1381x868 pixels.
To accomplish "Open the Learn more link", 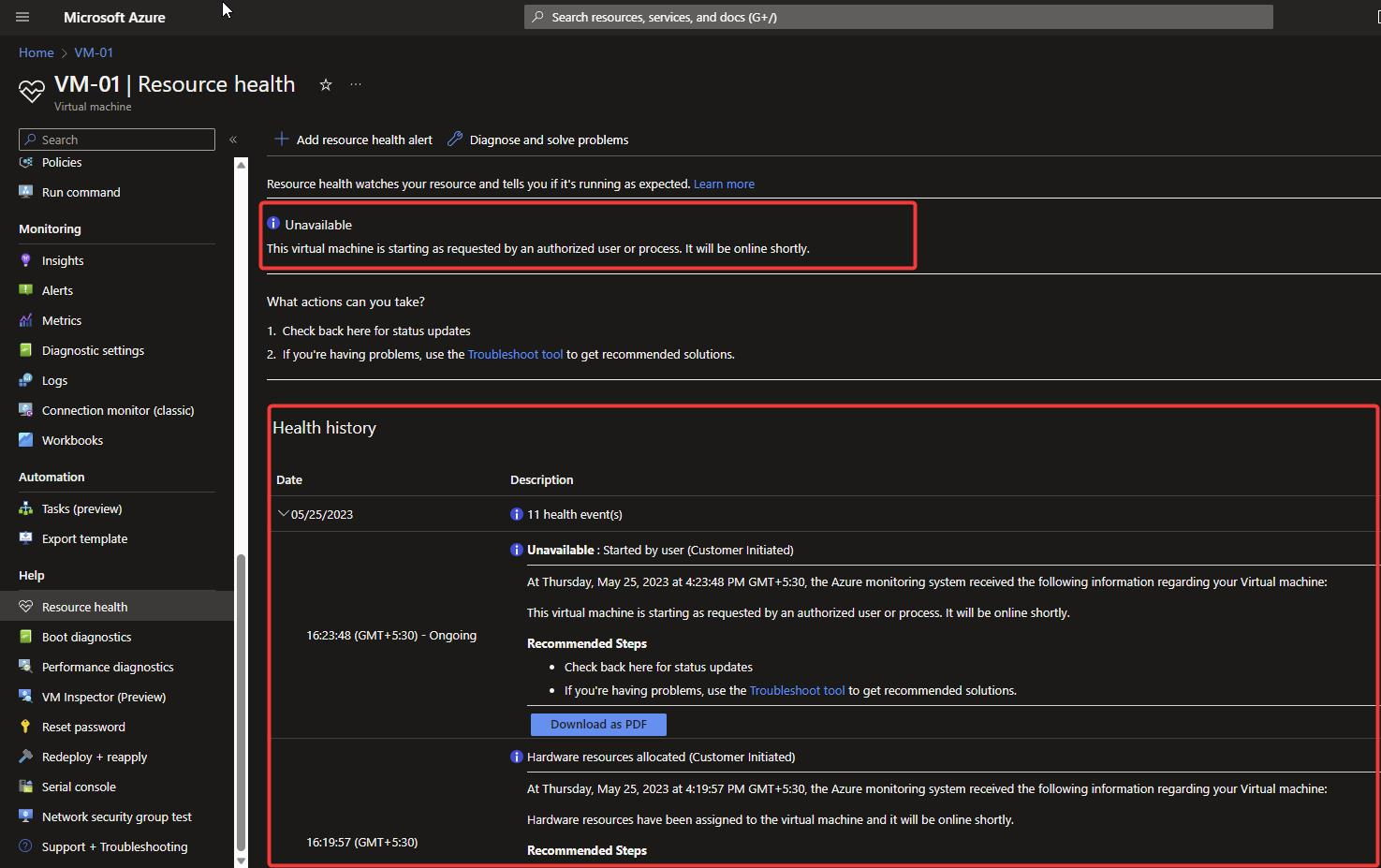I will click(x=724, y=184).
